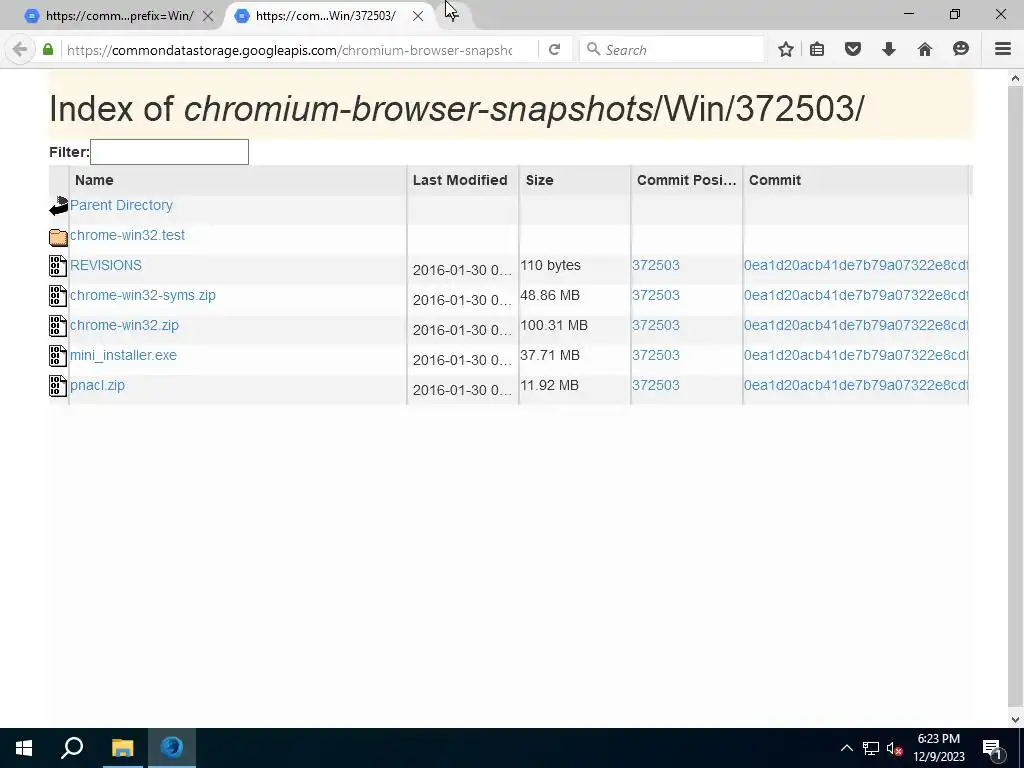The image size is (1024, 768).
Task: Open commit hash link in chrome-win32-syms.zip row
Action: pos(856,295)
